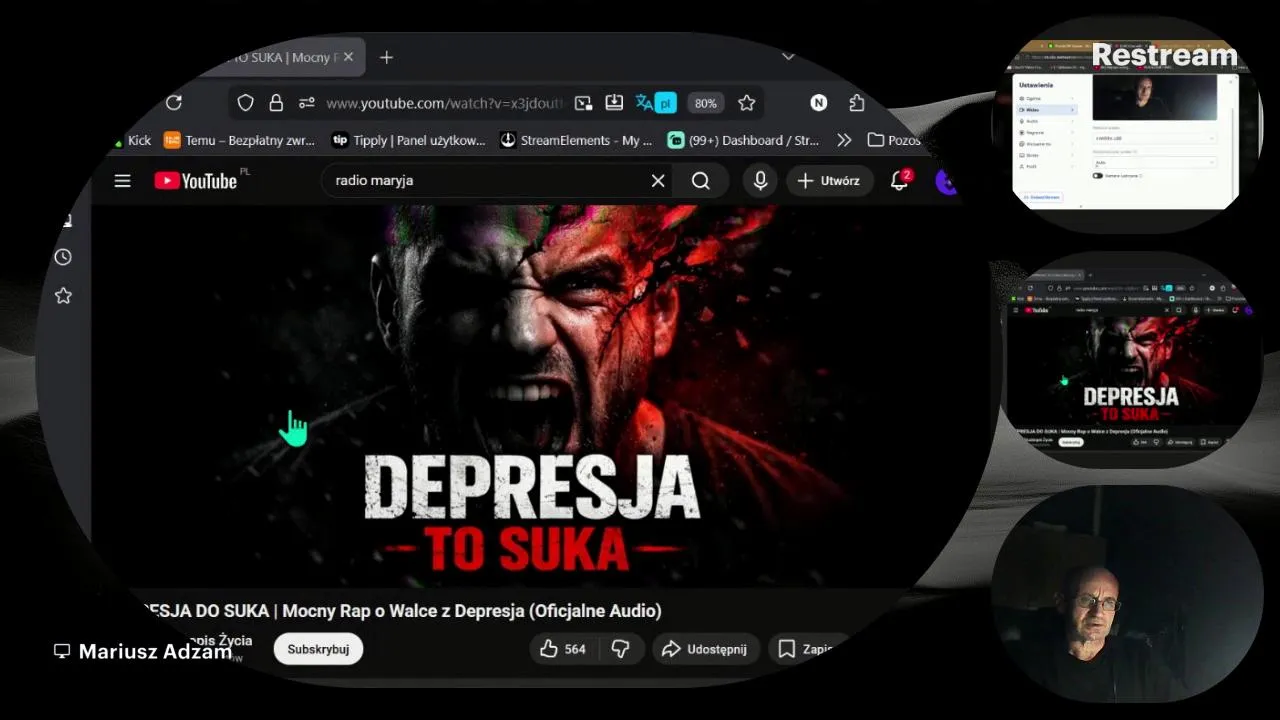Viewport: 1280px width, 720px height.
Task: Click the padlock site security icon
Action: click(x=276, y=103)
